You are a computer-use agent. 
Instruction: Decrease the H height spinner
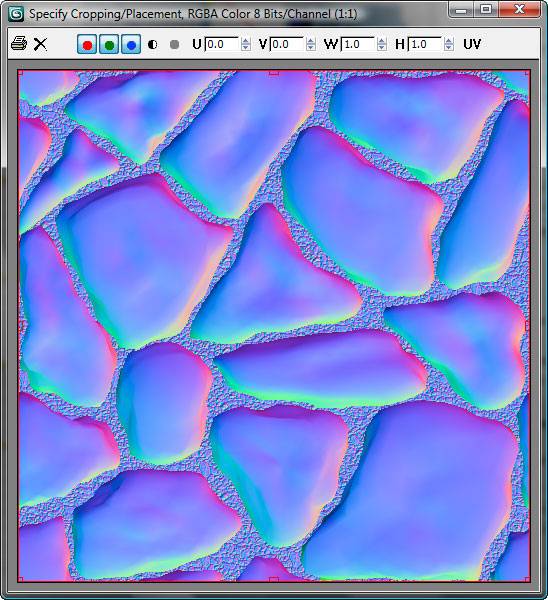pyautogui.click(x=449, y=48)
